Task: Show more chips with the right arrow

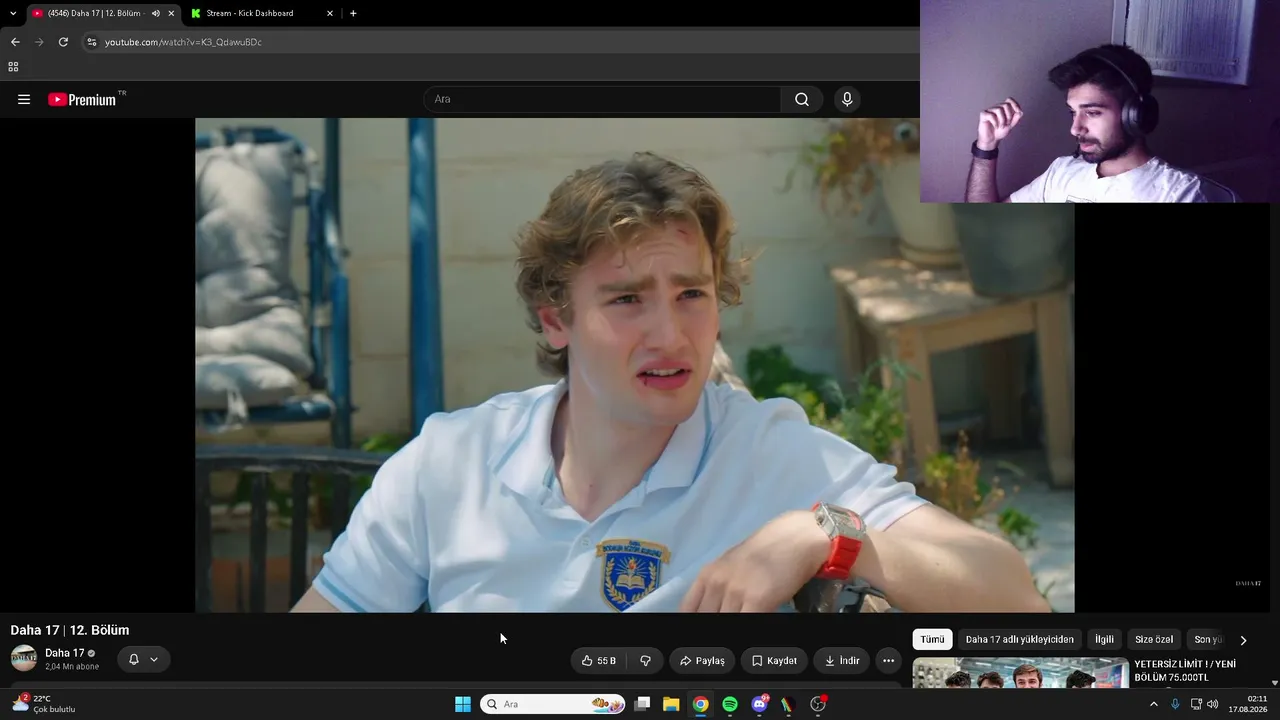Action: click(1243, 640)
